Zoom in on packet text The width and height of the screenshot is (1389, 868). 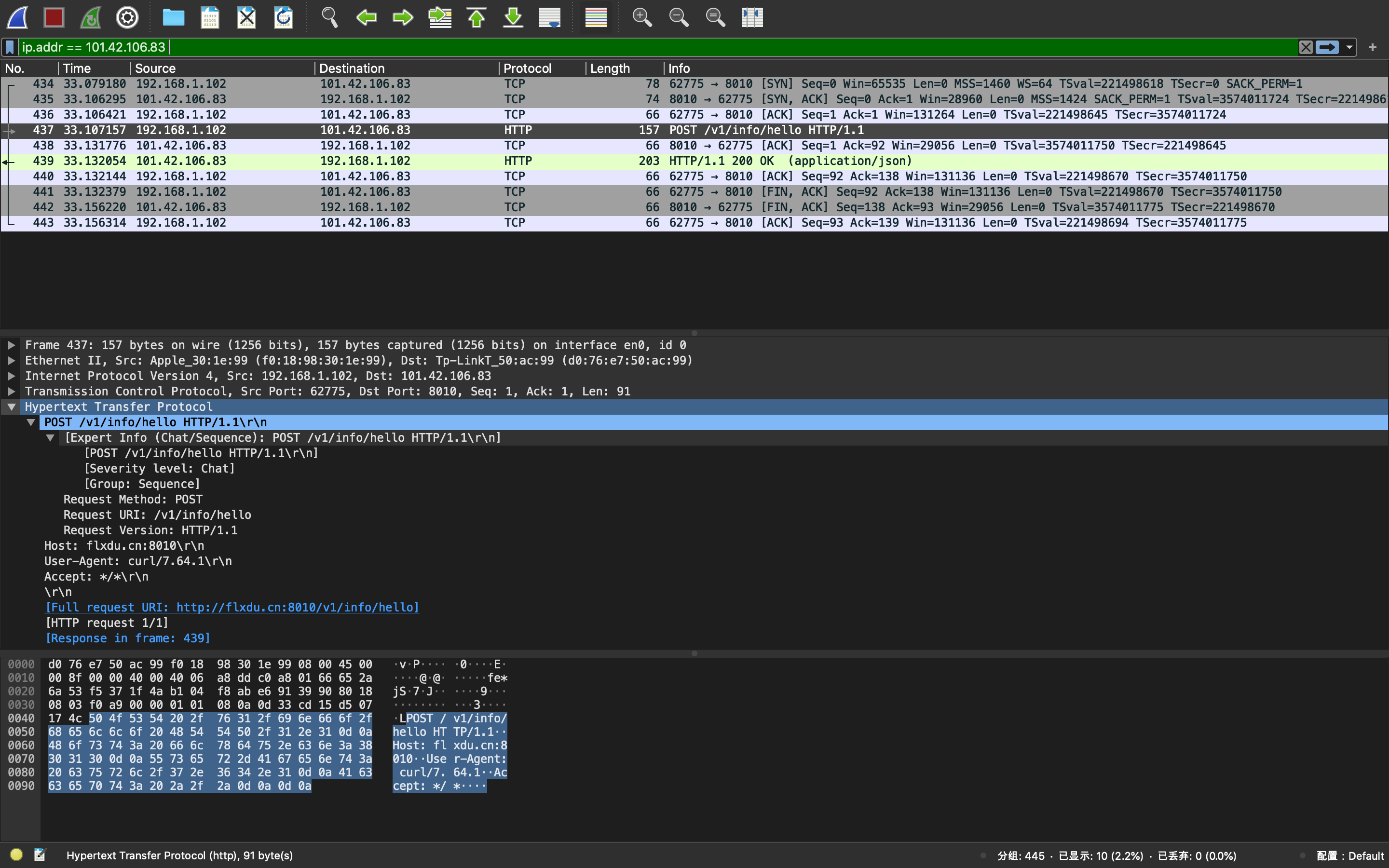point(642,17)
